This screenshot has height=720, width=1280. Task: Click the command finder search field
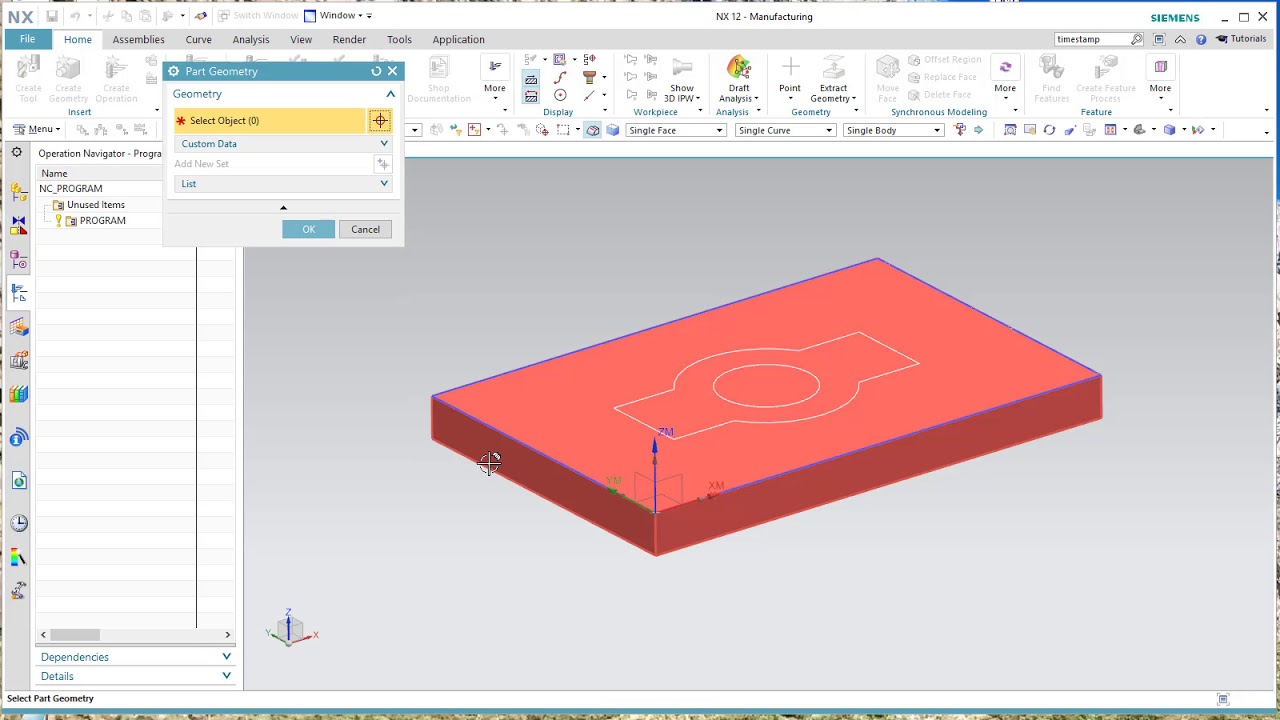pyautogui.click(x=1091, y=39)
